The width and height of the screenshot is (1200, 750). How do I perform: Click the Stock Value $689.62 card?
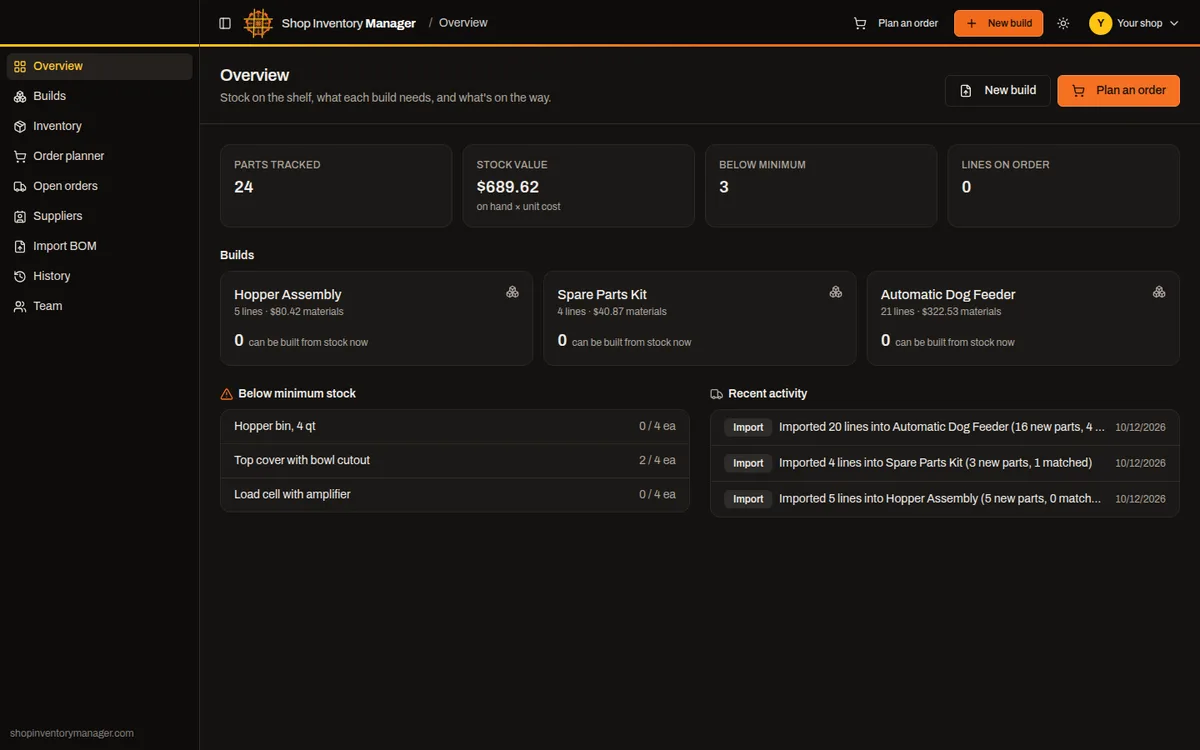coord(579,186)
